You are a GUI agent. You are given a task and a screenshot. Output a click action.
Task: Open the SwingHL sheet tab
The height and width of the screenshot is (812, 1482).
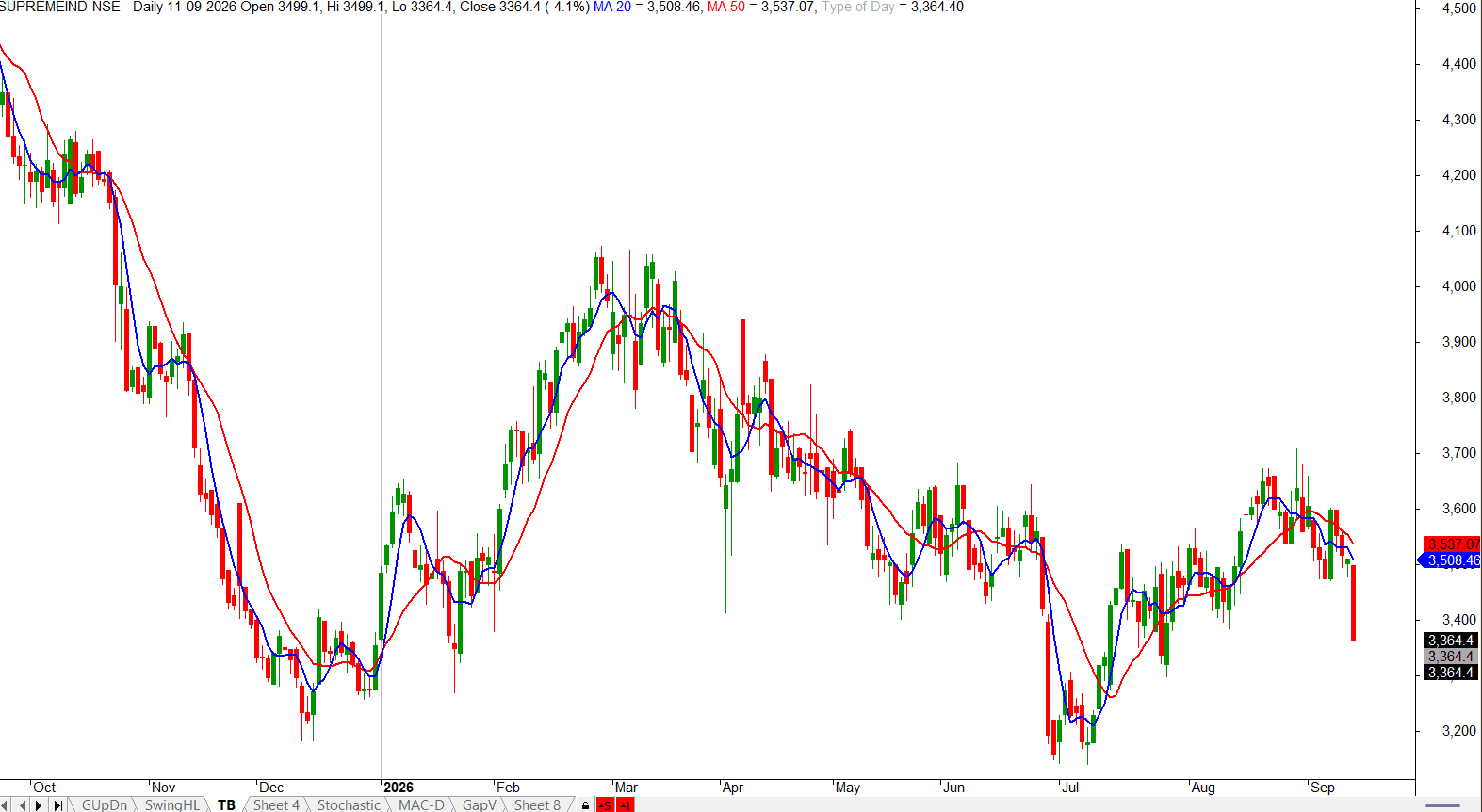click(x=171, y=805)
